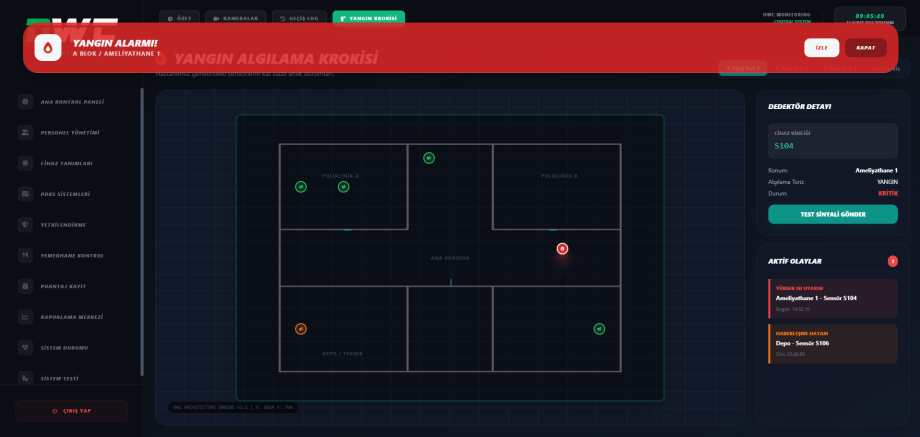Open Sistem Durumu heartbeat icon

(25, 348)
